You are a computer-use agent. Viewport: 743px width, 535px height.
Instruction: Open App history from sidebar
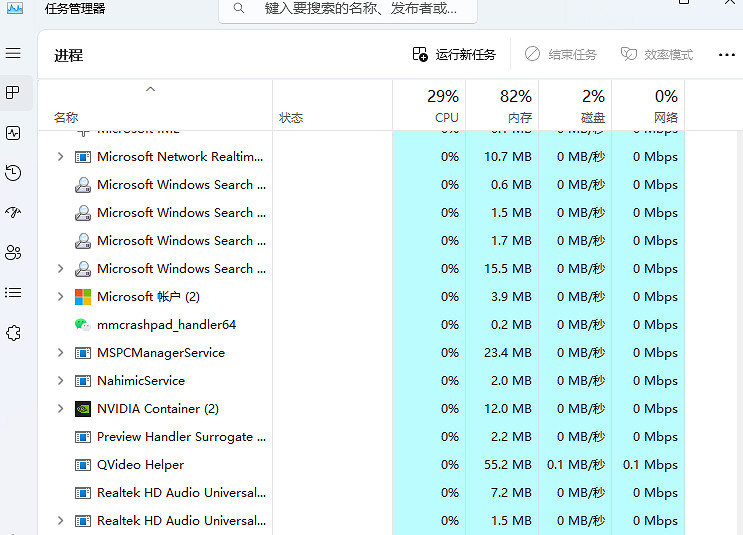point(13,173)
